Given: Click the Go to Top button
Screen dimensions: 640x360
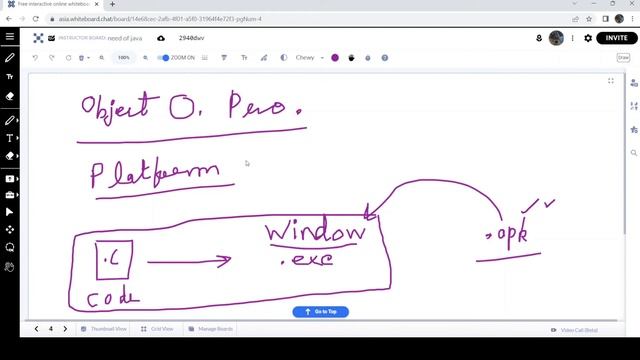Looking at the screenshot, I should pos(320,312).
